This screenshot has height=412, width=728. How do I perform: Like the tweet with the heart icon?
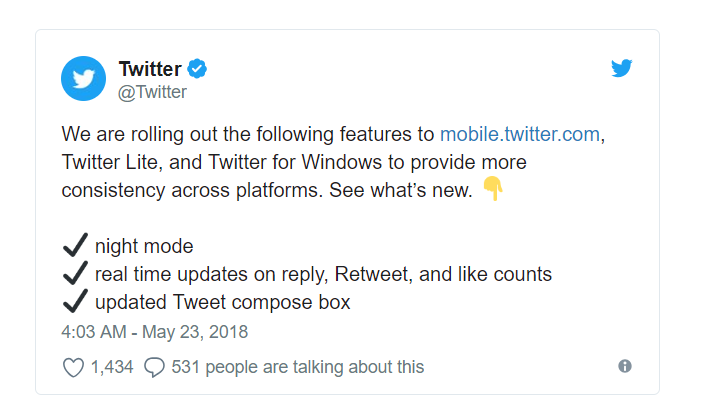[x=73, y=367]
